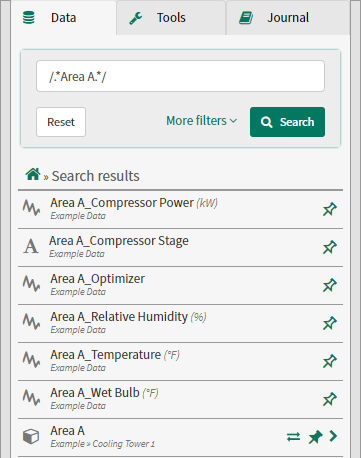Open the Journal tab
Image resolution: width=361 pixels, height=458 pixels.
(x=288, y=18)
